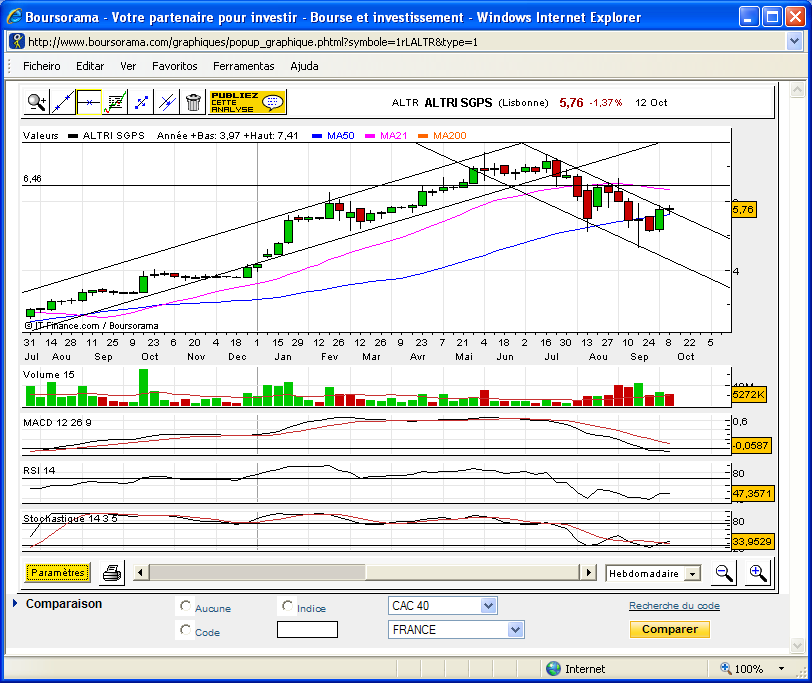Select the trend line drawing tool
The width and height of the screenshot is (812, 683).
63,102
